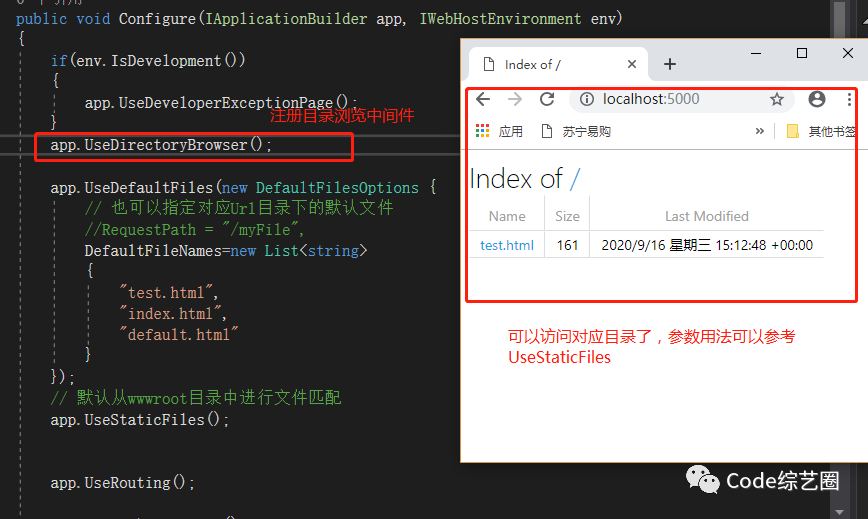Close the Index of / tab
This screenshot has width=868, height=519.
tap(632, 64)
